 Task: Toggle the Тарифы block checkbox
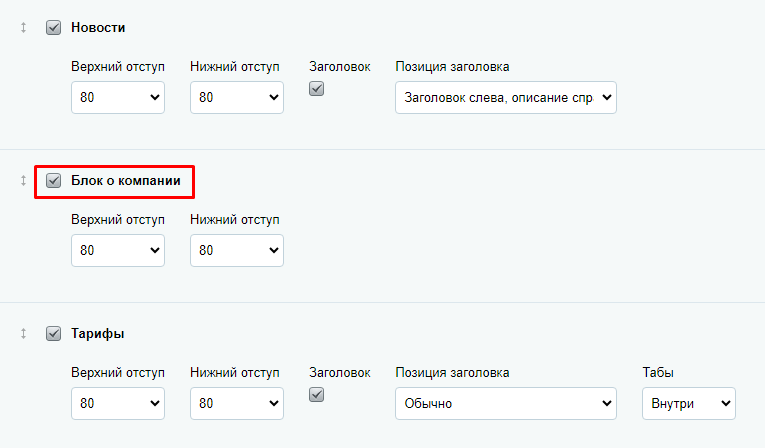click(x=53, y=334)
